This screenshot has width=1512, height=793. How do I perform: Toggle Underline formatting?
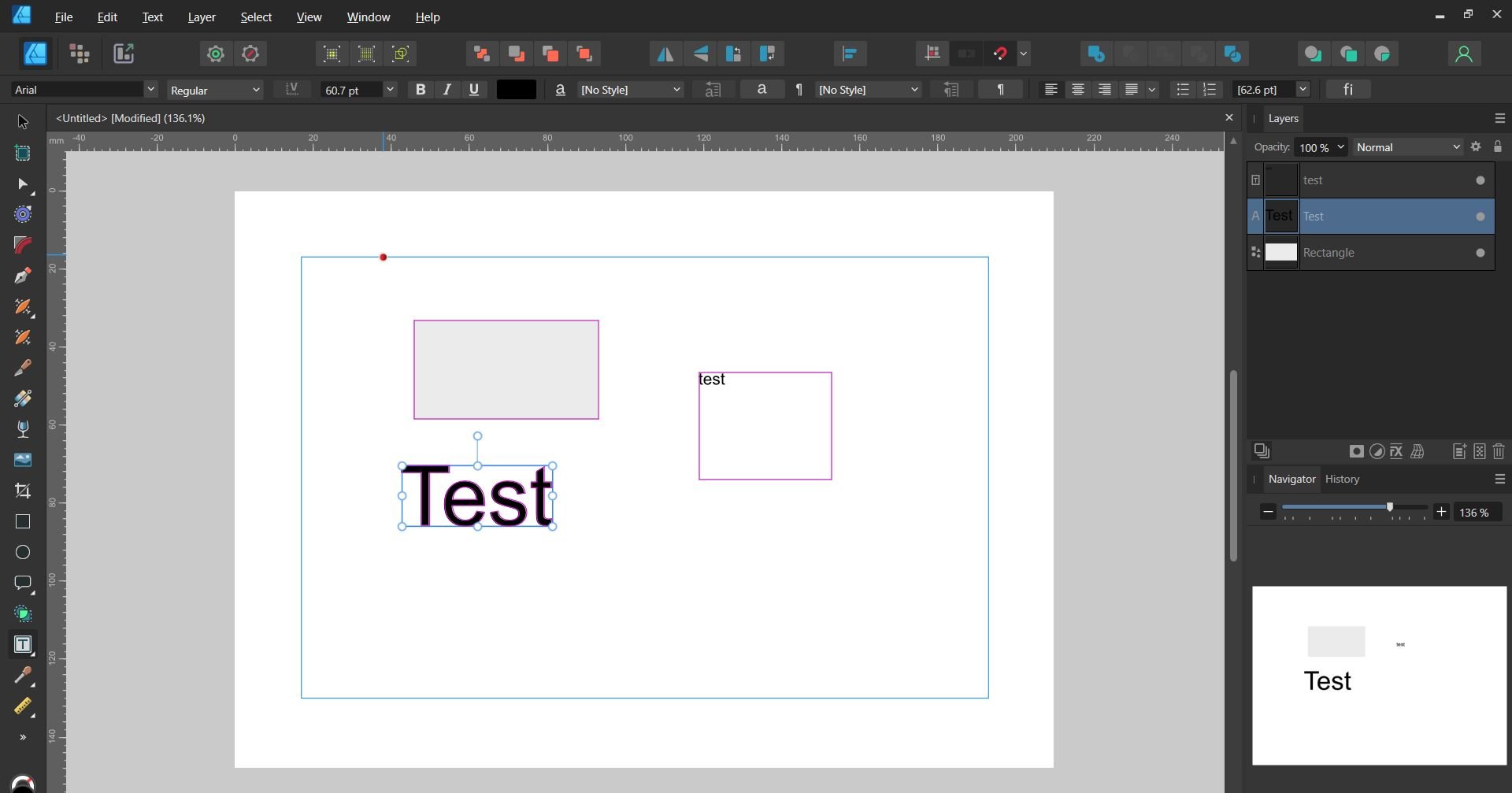474,90
